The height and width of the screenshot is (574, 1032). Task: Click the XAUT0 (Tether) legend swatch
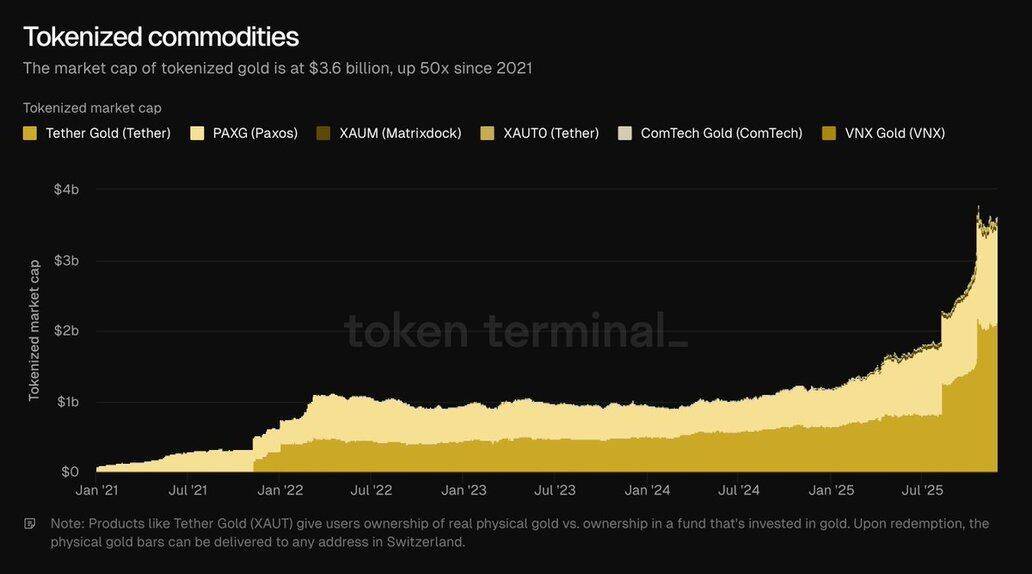tap(487, 133)
